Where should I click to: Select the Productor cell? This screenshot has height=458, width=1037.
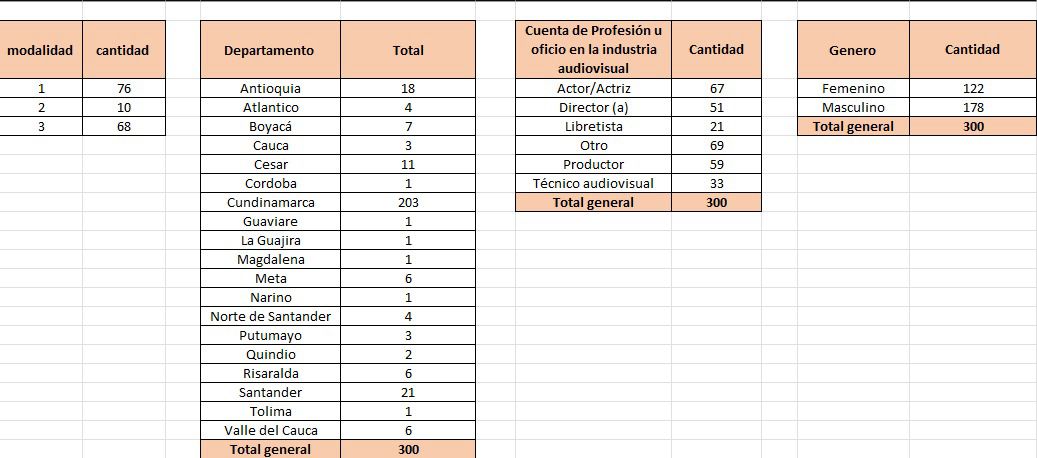click(593, 164)
